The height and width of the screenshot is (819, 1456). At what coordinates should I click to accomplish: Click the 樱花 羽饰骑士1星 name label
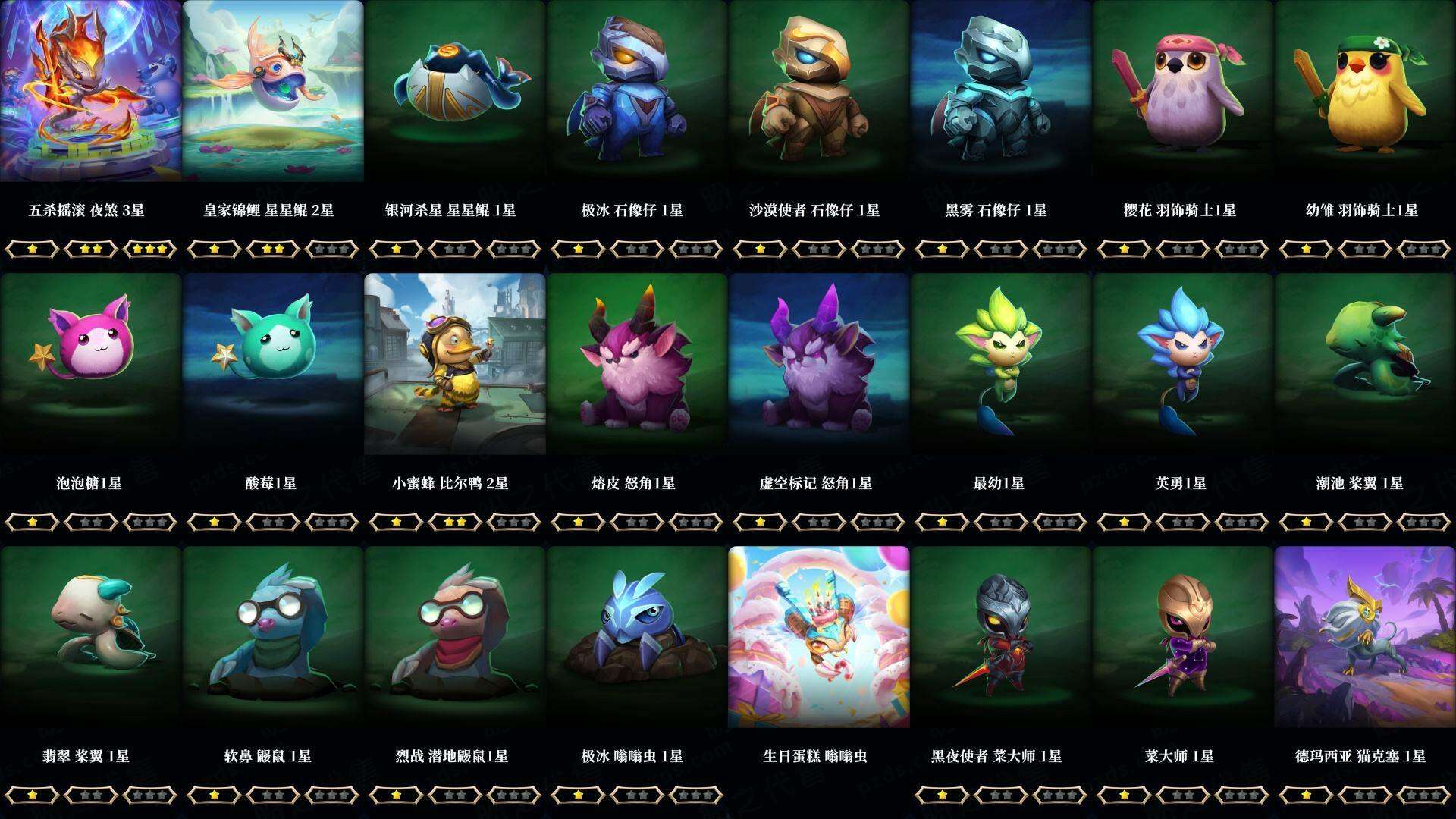pyautogui.click(x=1180, y=210)
